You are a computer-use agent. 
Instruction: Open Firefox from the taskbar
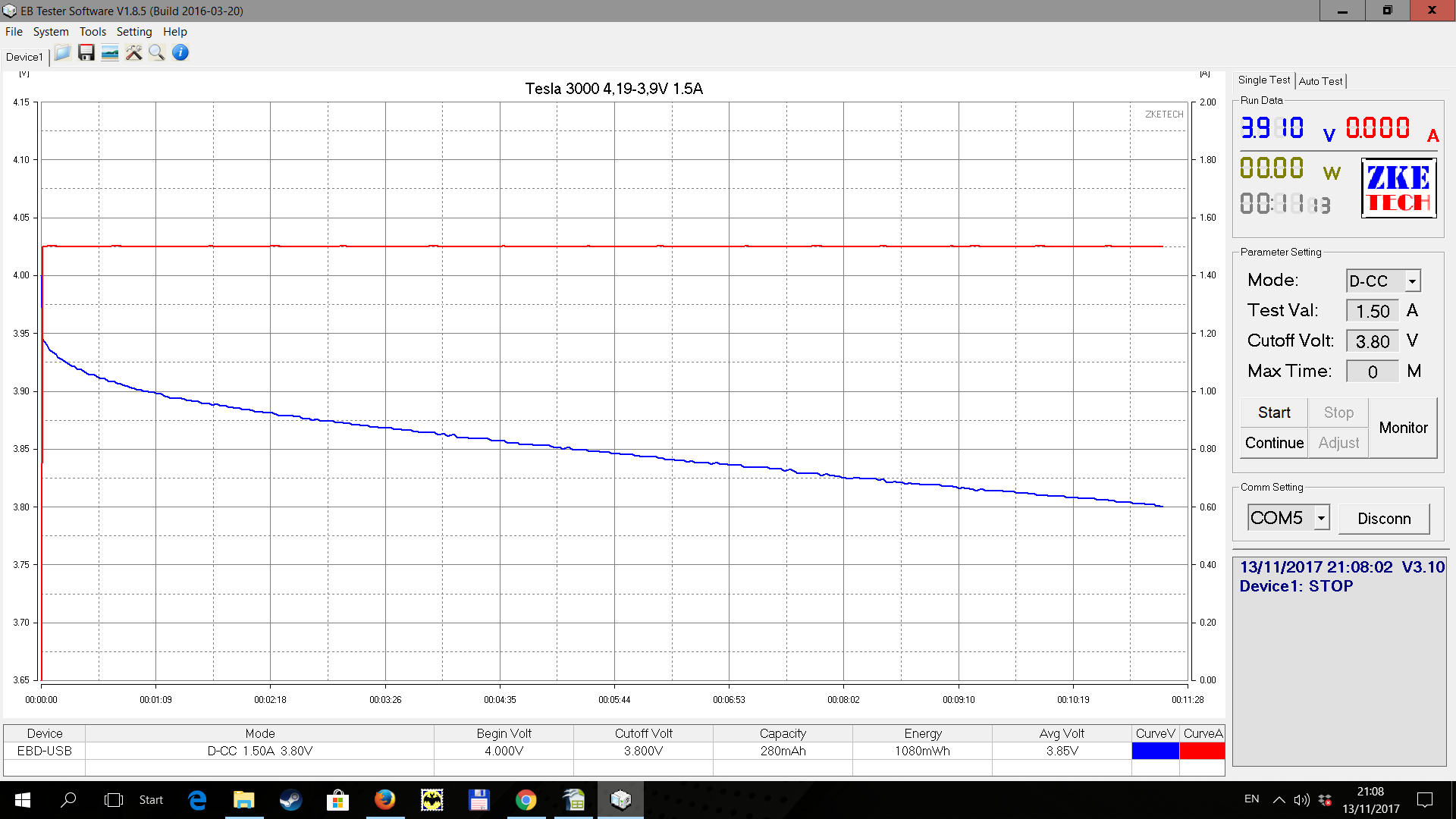(384, 800)
